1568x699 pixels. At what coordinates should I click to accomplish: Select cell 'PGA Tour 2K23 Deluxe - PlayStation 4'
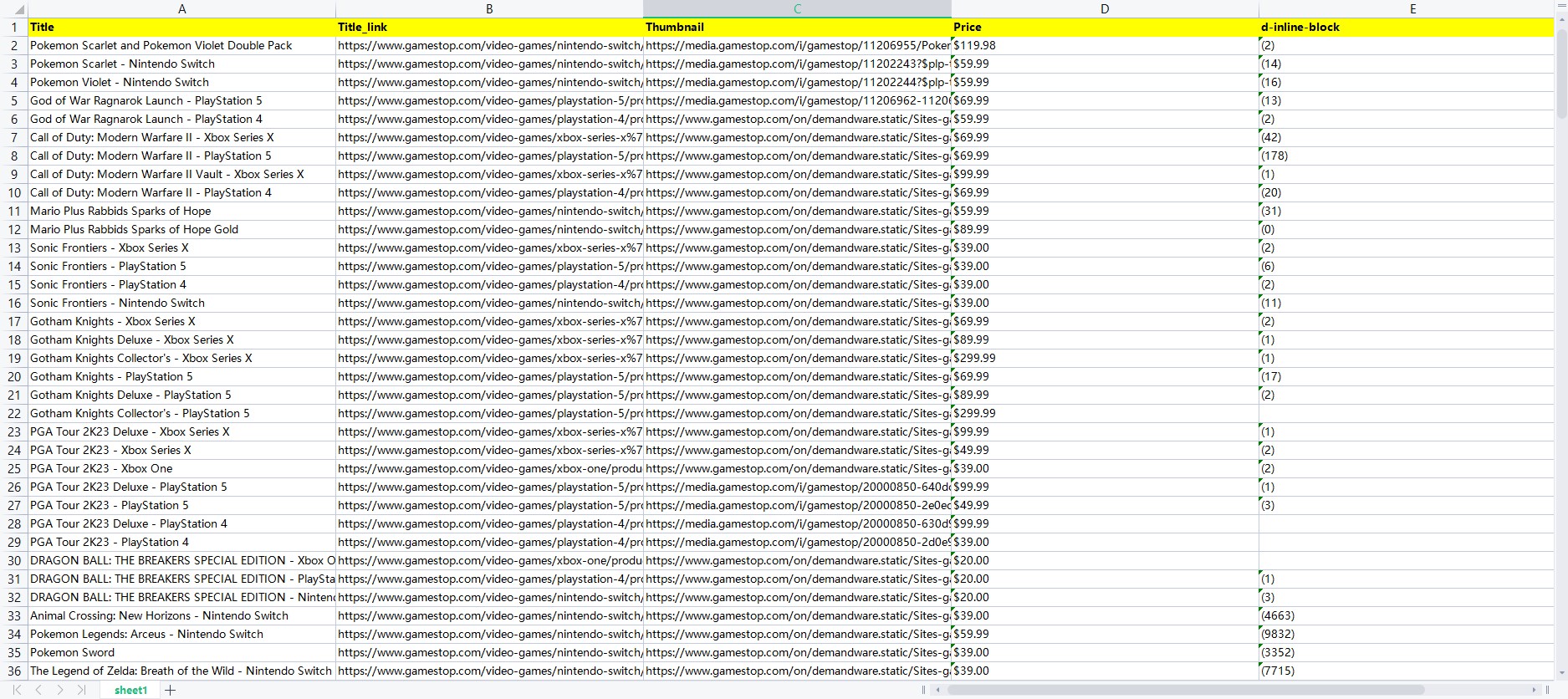point(182,523)
